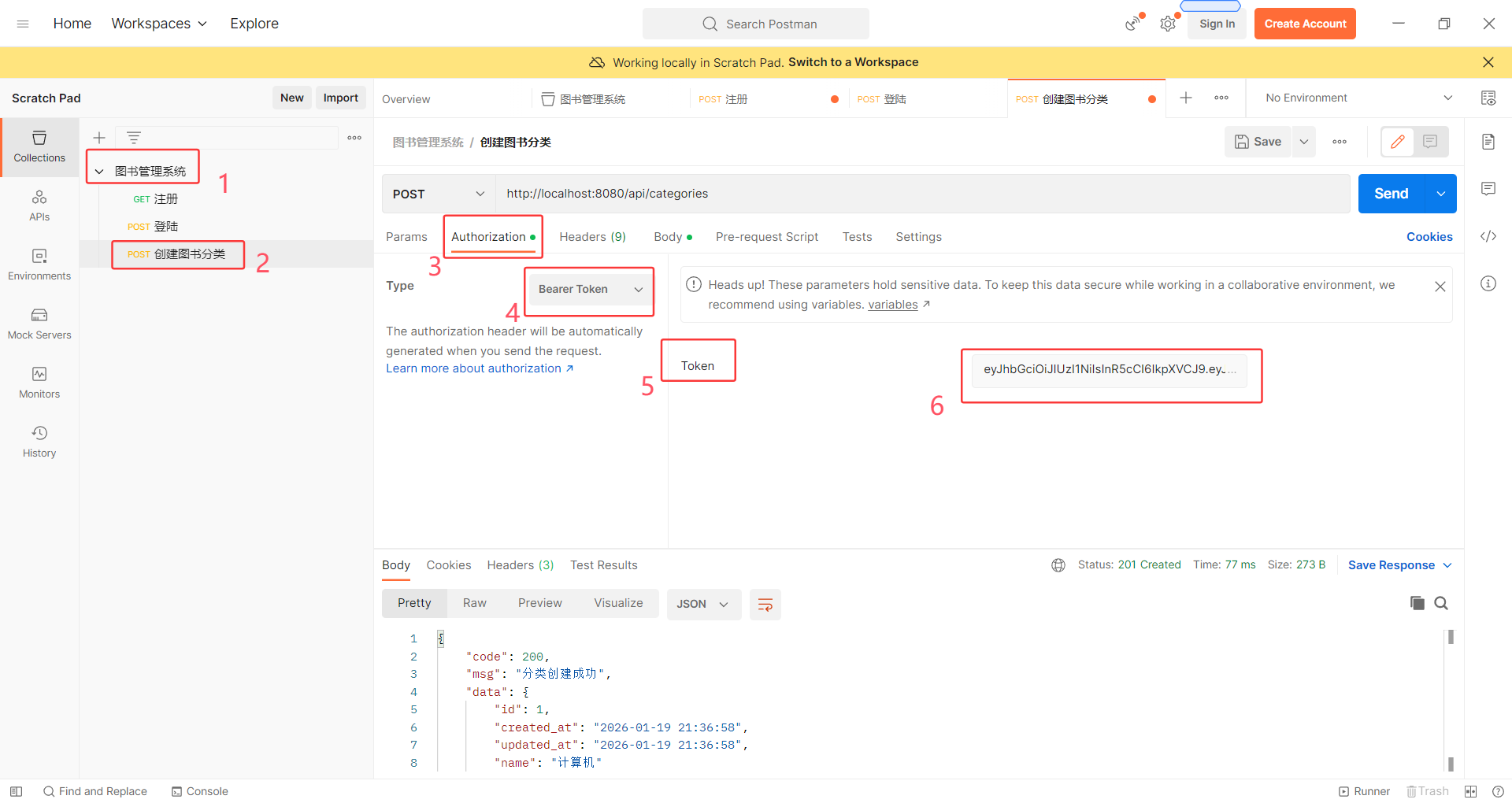Open Environments in the sidebar
The image size is (1512, 803).
tap(39, 265)
